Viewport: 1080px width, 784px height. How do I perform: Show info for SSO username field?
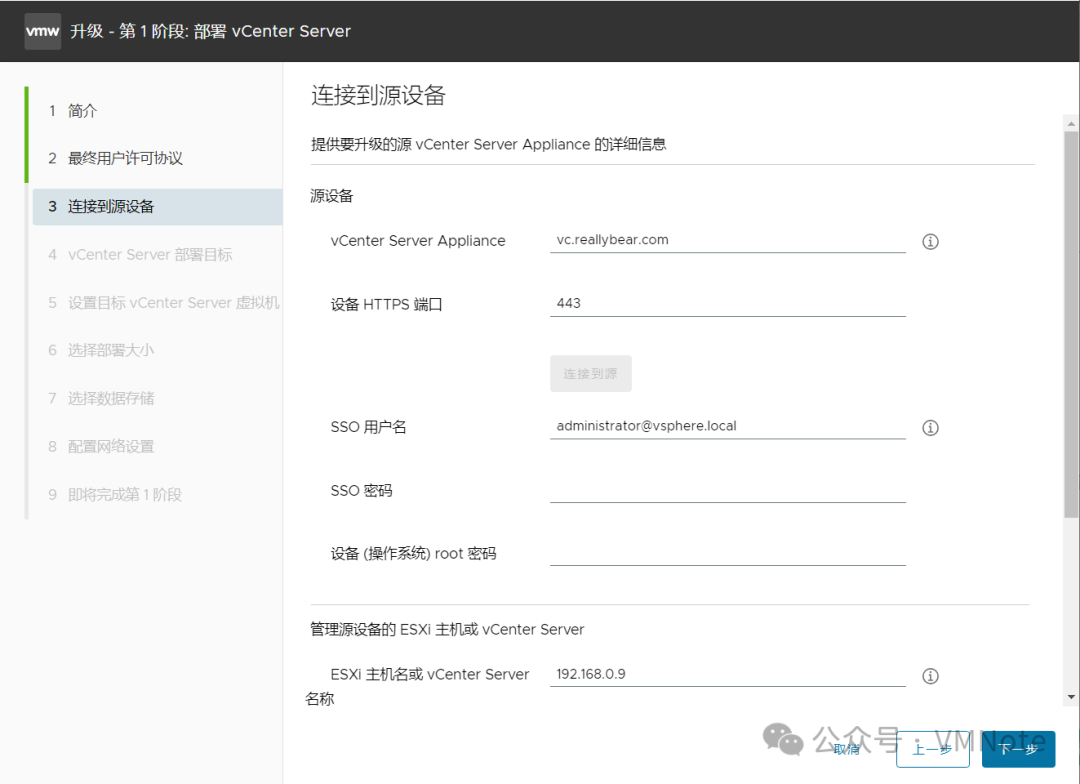point(930,428)
